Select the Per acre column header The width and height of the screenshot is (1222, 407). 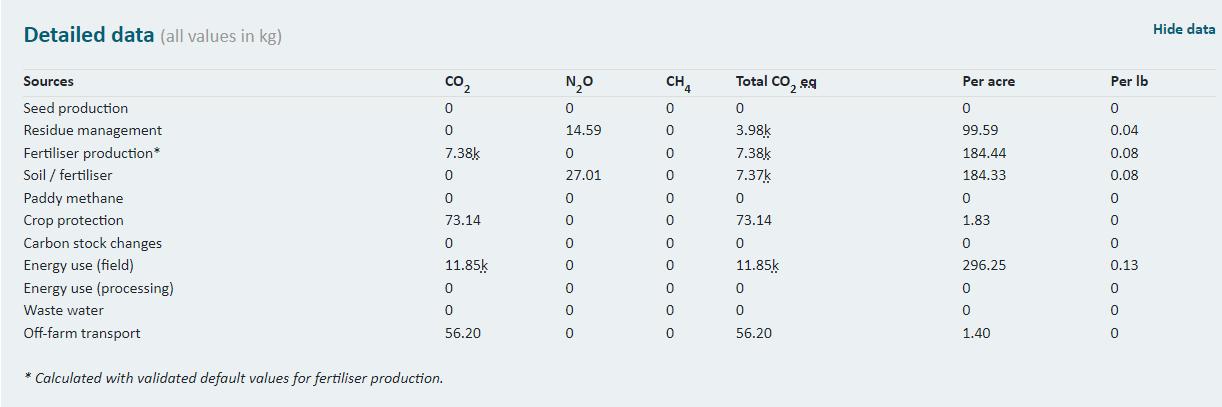pyautogui.click(x=988, y=82)
